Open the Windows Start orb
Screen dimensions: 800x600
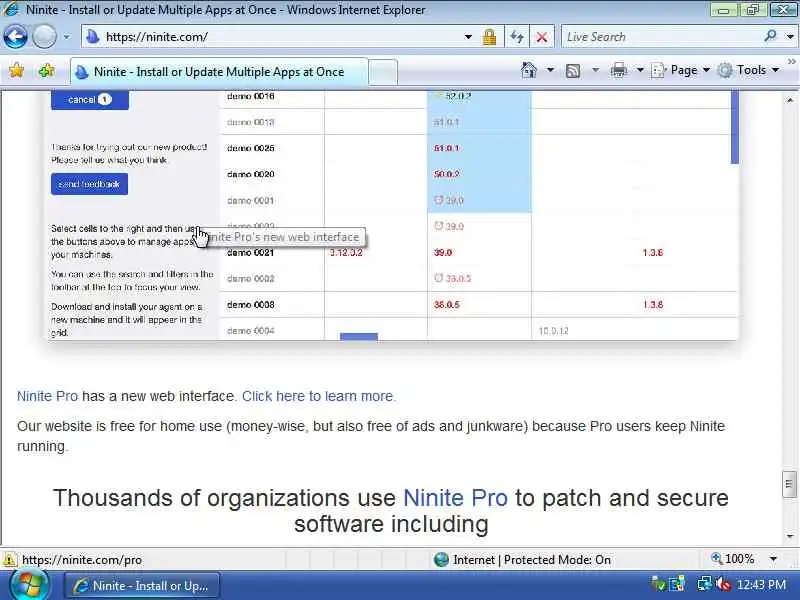29,585
